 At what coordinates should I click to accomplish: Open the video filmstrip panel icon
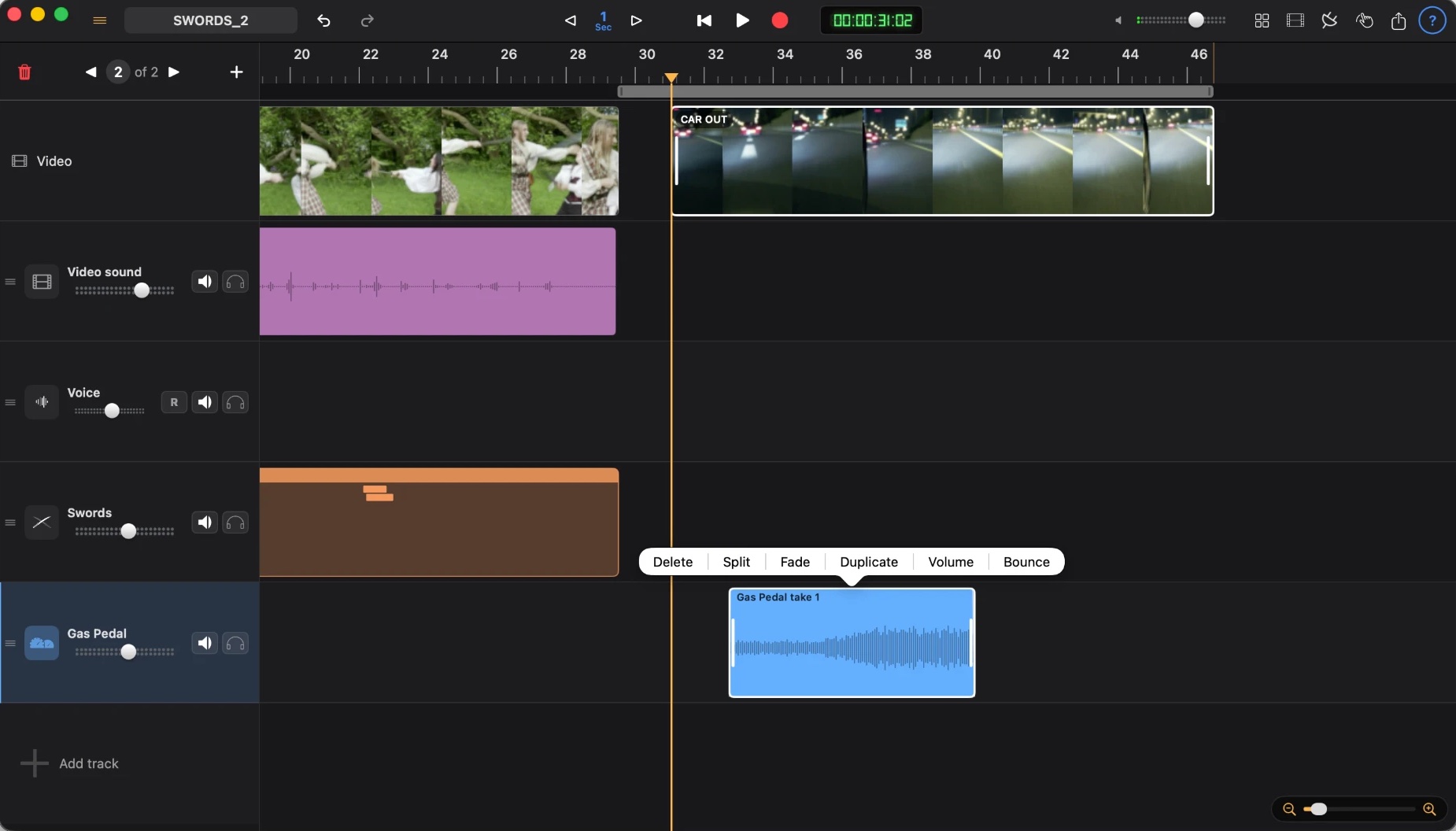click(x=1295, y=20)
